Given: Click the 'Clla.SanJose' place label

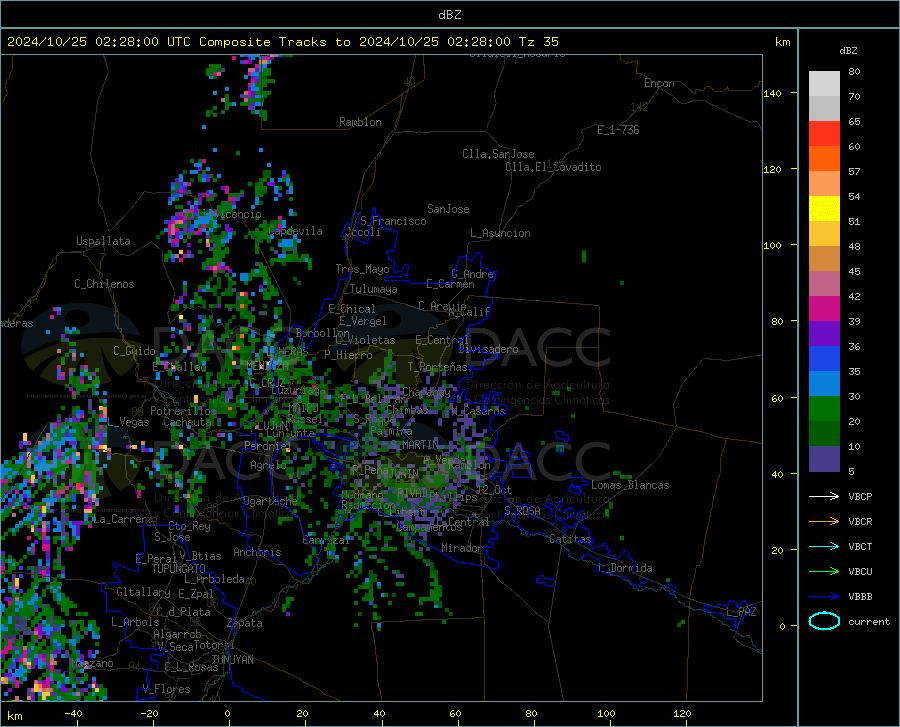Looking at the screenshot, I should click(498, 154).
